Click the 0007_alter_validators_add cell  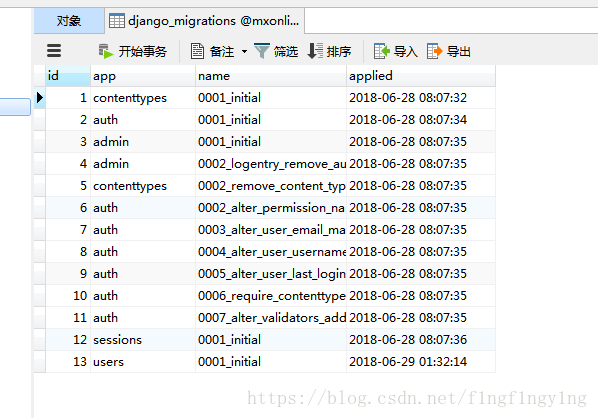pos(271,318)
